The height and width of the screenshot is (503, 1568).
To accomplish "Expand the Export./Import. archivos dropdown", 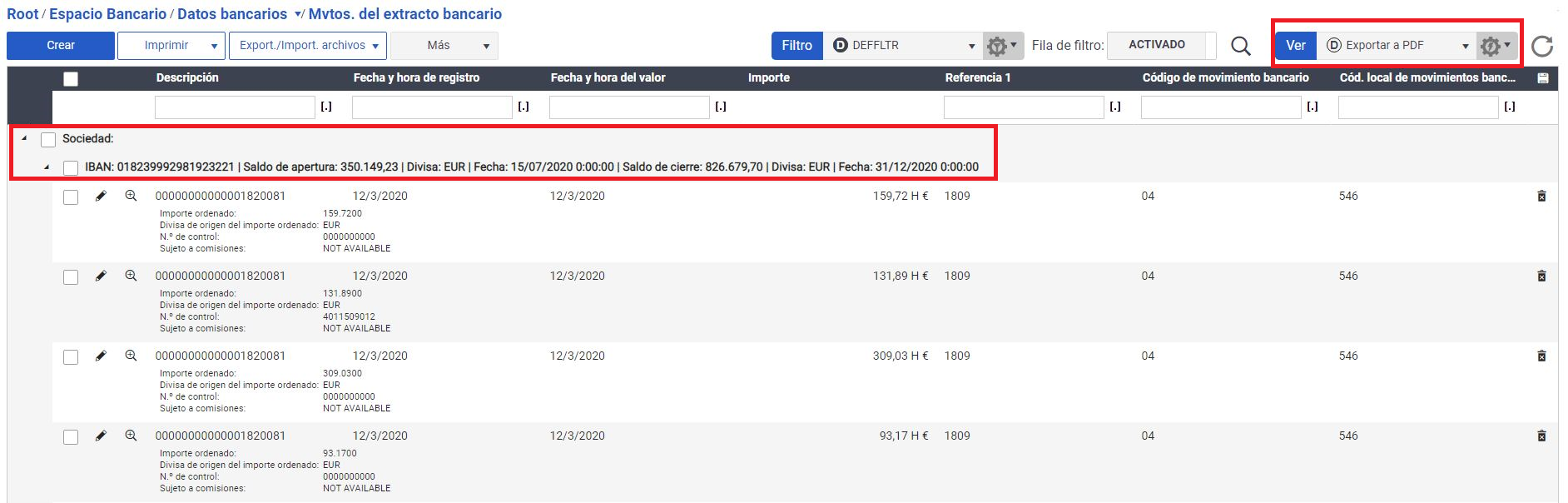I will 309,46.
